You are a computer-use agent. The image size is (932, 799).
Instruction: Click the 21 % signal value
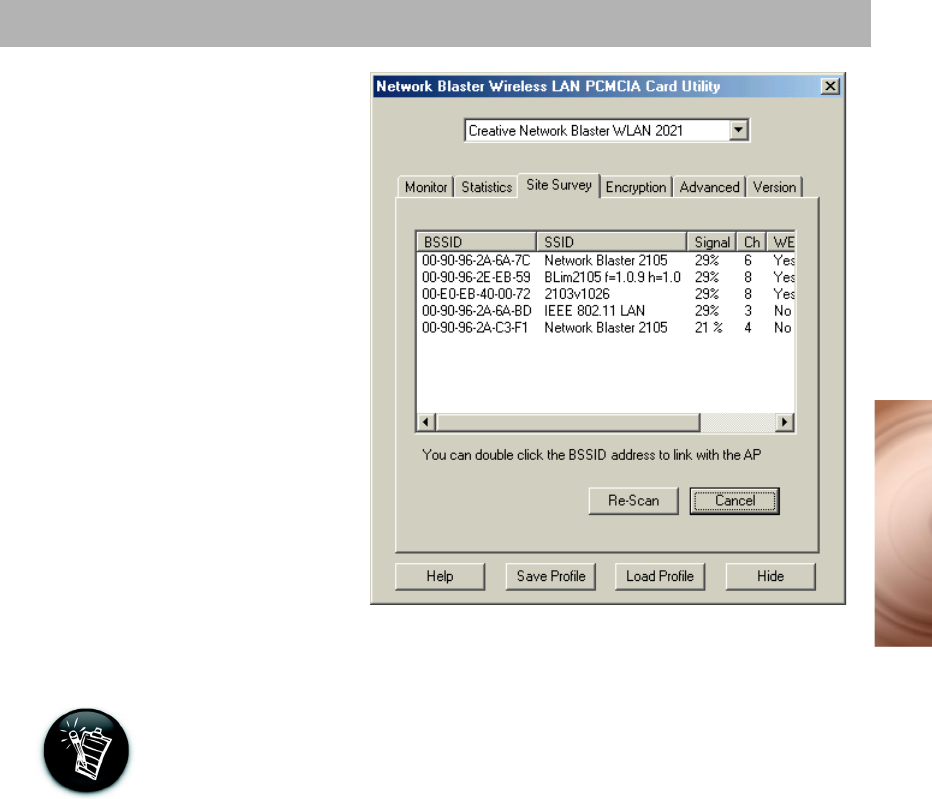tap(709, 328)
